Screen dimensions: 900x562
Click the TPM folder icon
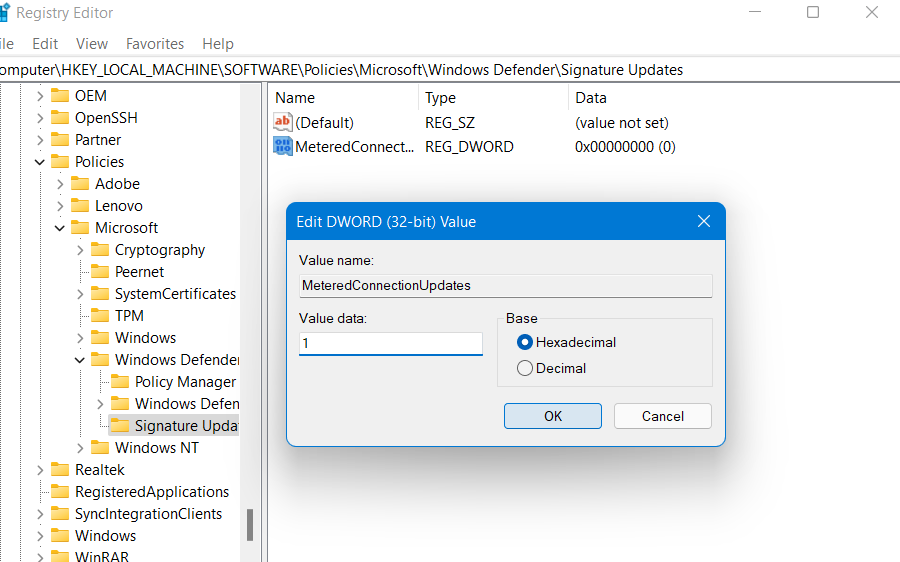(x=100, y=316)
